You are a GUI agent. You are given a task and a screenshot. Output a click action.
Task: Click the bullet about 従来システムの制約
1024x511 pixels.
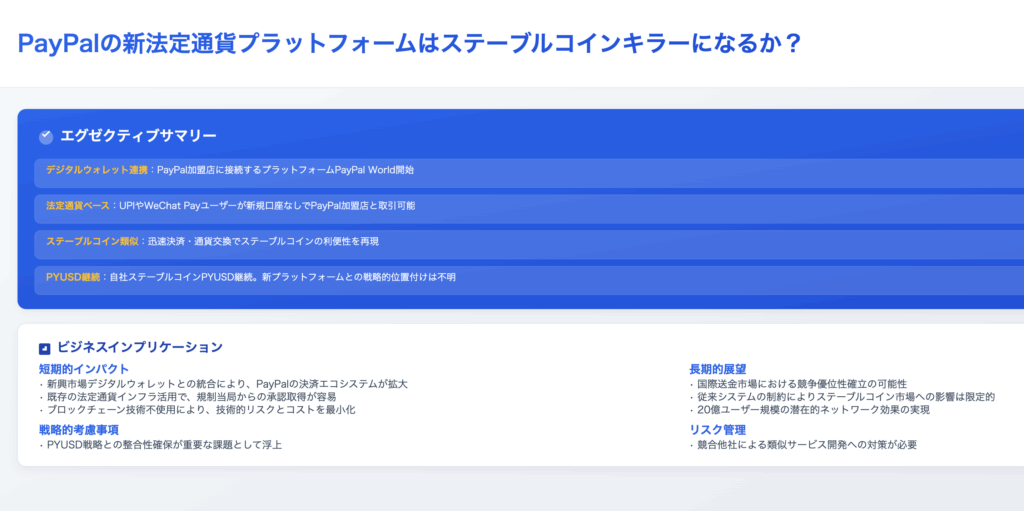[842, 397]
